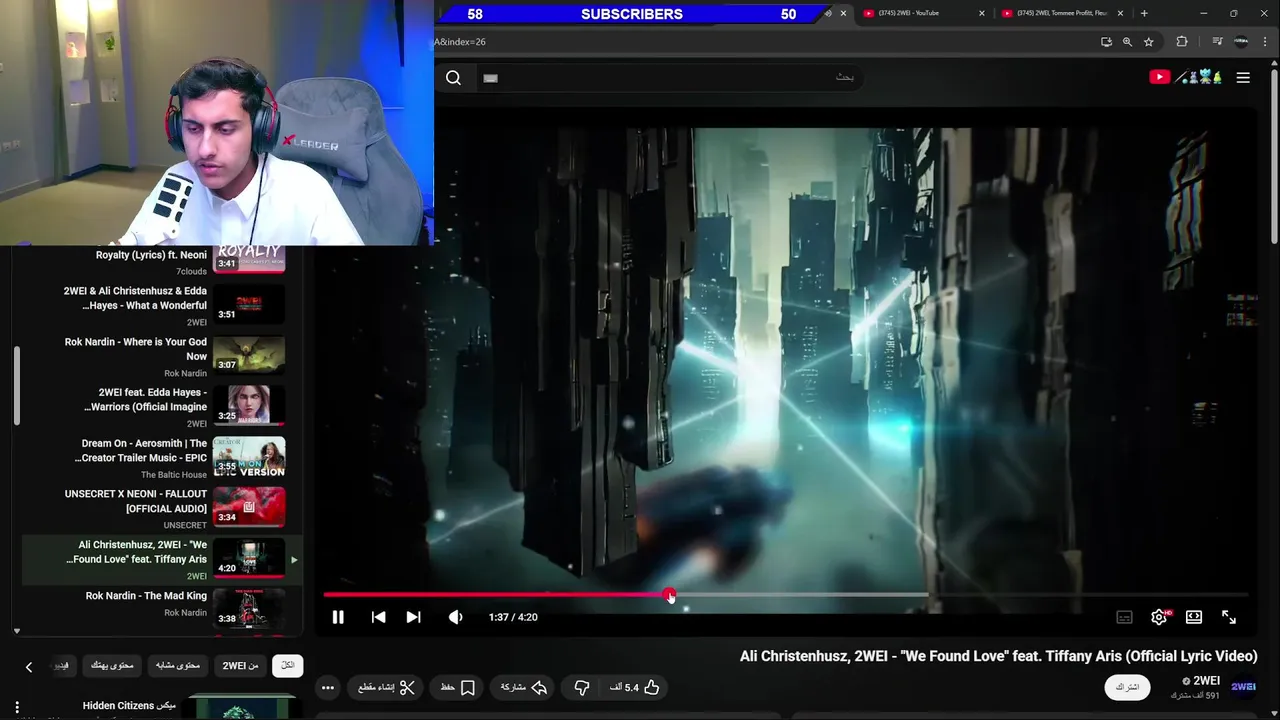
Task: Click playlist scrollbar down arrow
Action: [17, 631]
